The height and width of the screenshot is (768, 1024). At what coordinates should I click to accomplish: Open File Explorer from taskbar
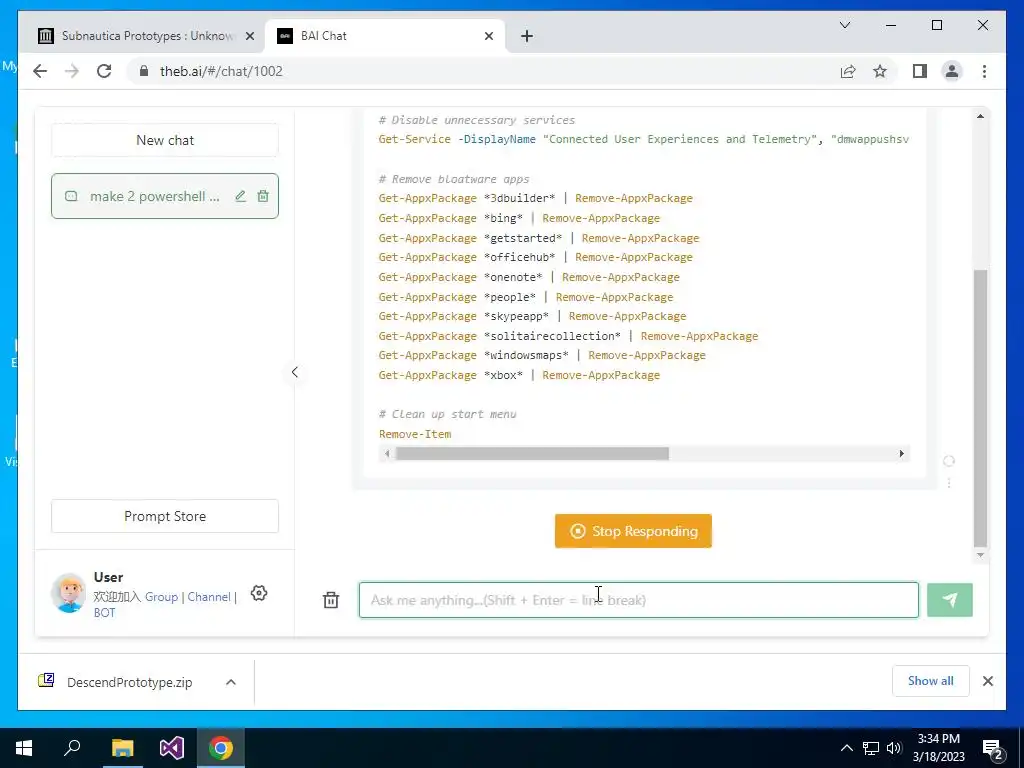coord(122,748)
